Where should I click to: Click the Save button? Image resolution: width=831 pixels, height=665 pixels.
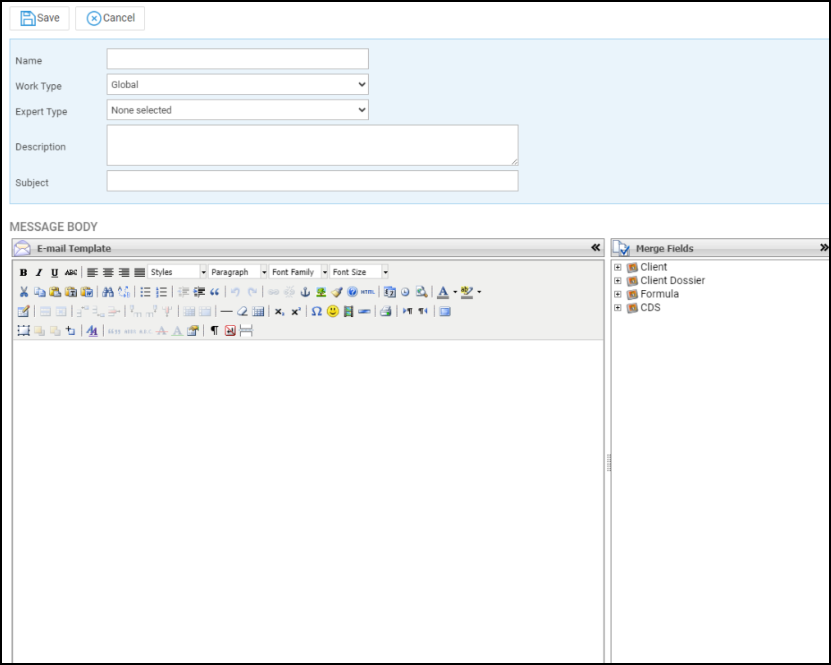(x=40, y=18)
